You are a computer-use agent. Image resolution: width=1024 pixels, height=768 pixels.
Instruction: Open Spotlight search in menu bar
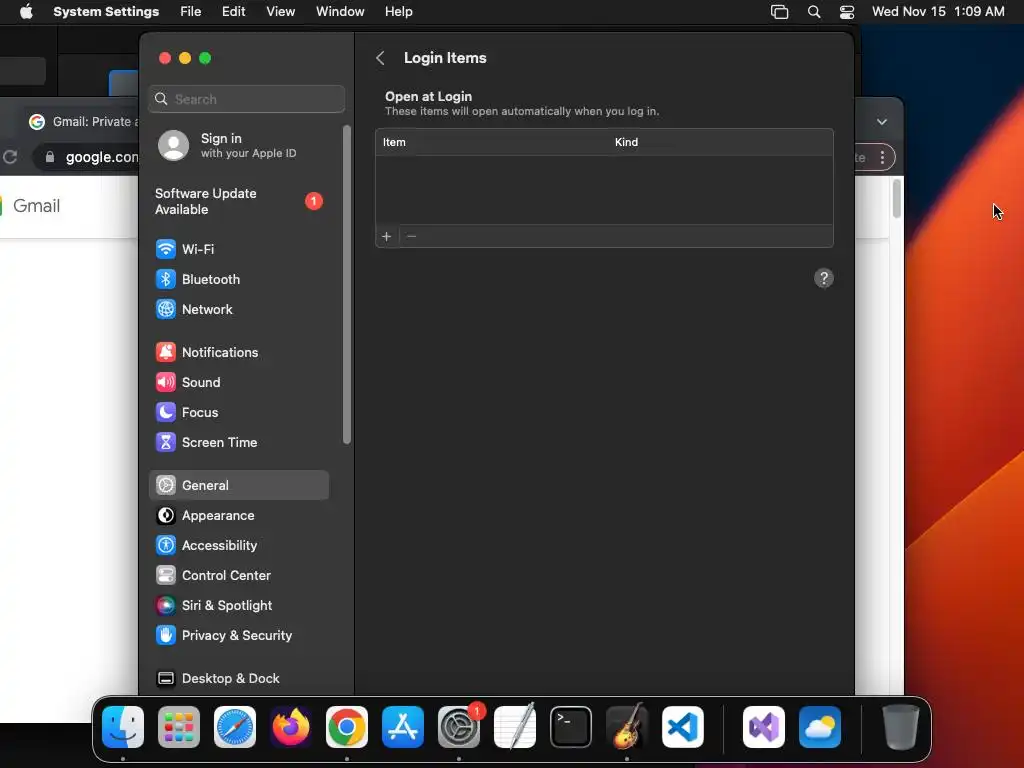click(814, 12)
